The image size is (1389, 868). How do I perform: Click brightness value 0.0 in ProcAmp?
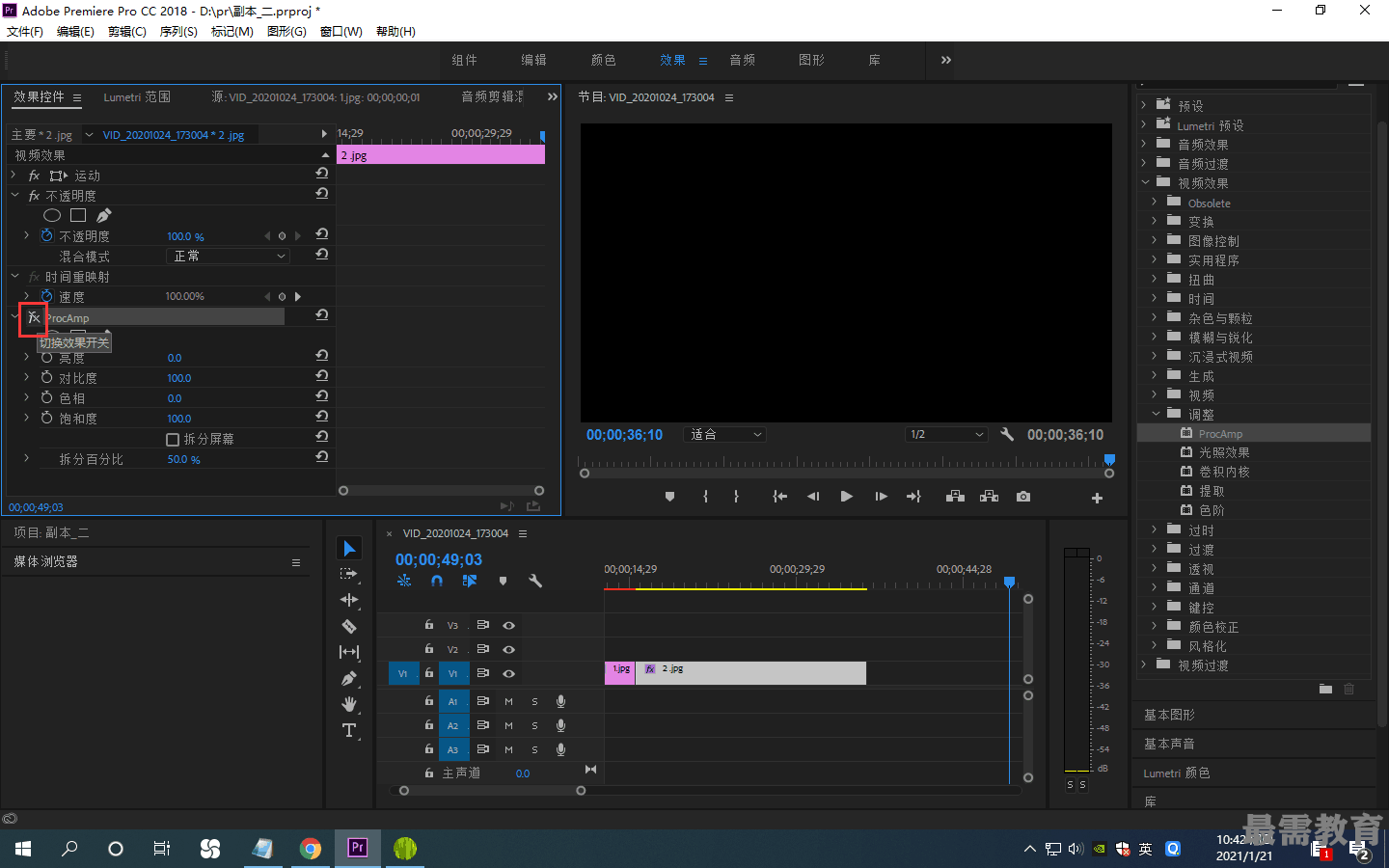175,358
